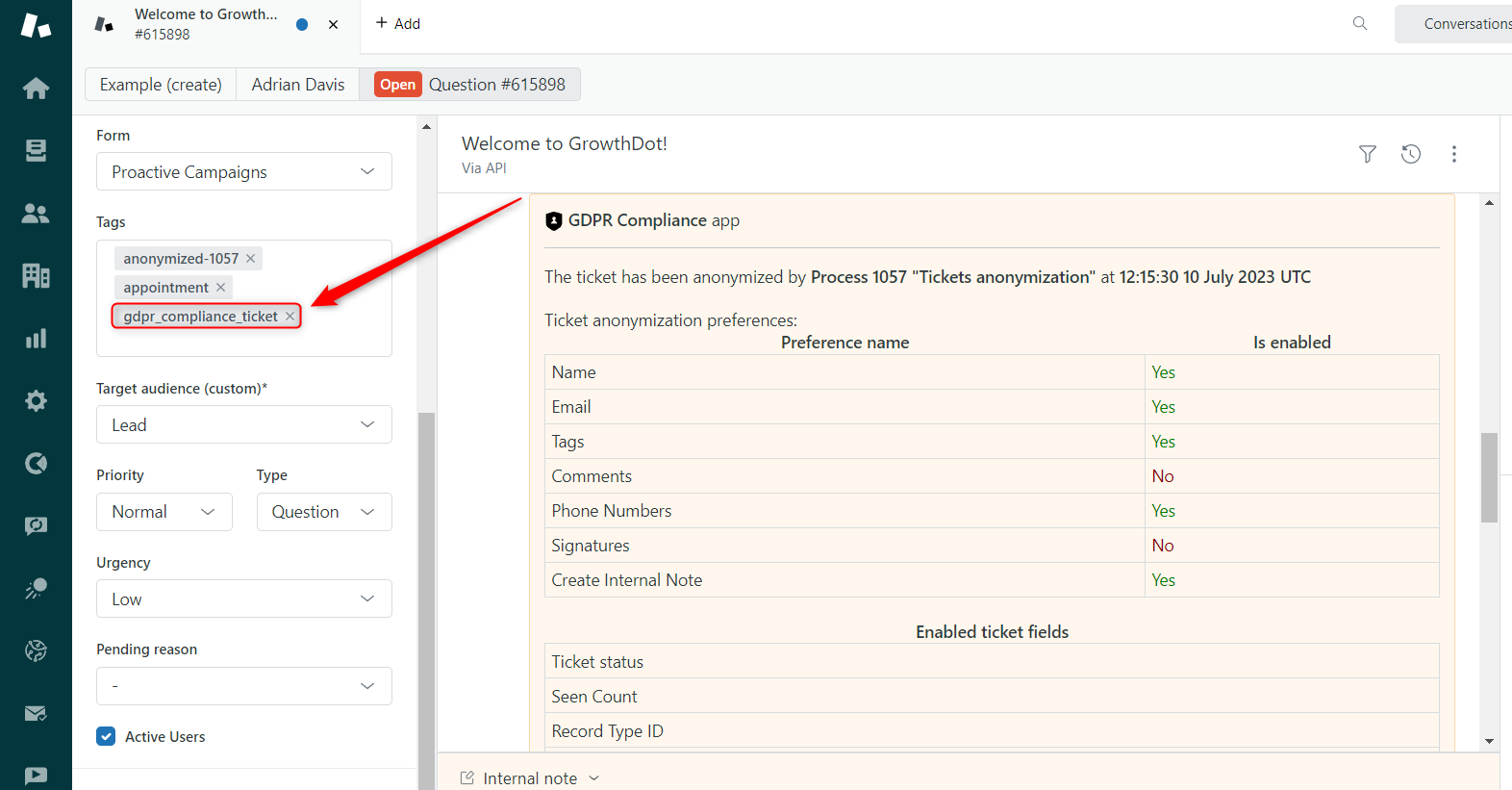Image resolution: width=1512 pixels, height=790 pixels.
Task: Remove the anonymized-1057 tag
Action: click(250, 259)
